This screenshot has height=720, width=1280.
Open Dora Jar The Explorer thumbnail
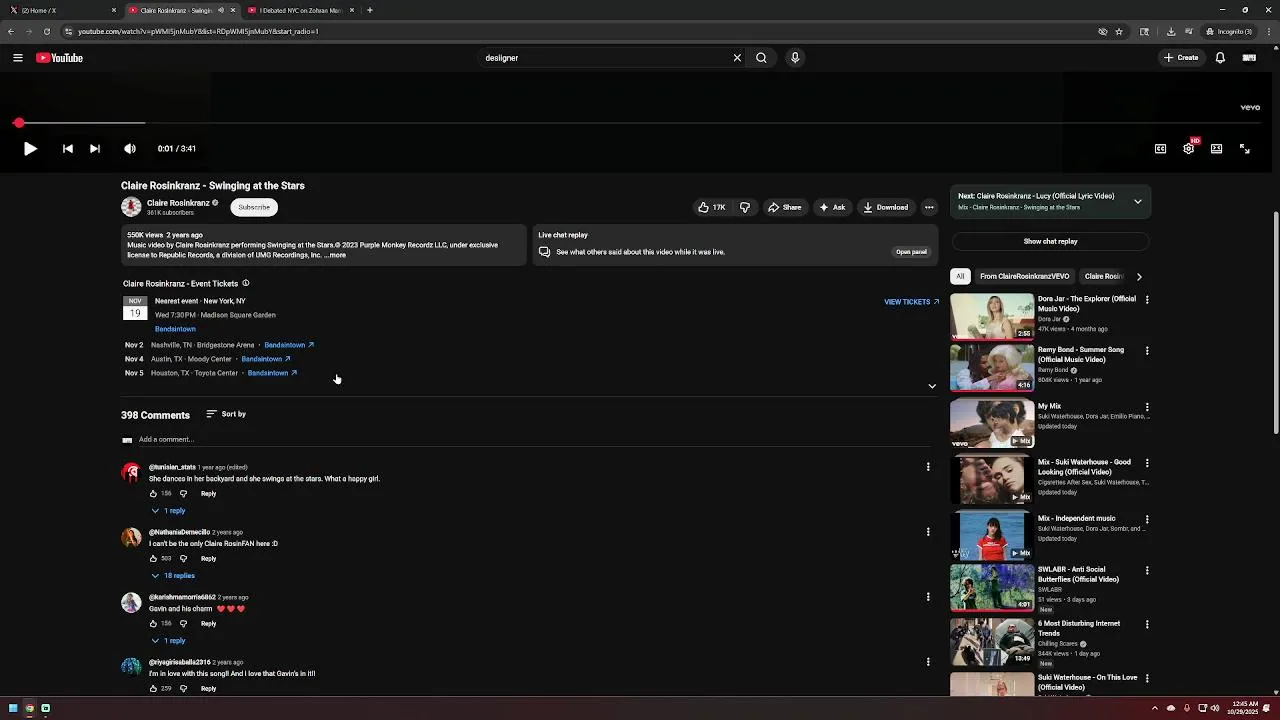[992, 316]
